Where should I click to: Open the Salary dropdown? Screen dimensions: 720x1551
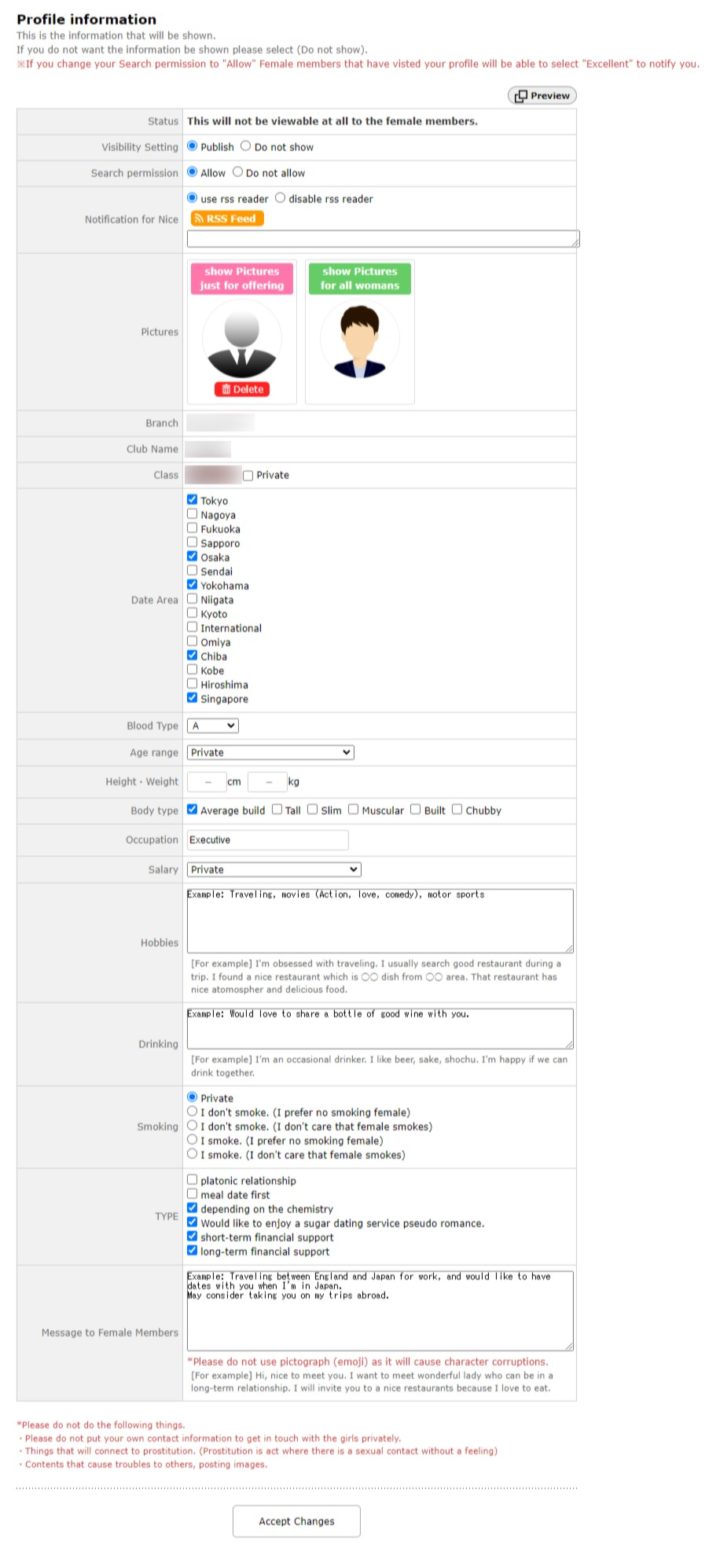pos(273,869)
